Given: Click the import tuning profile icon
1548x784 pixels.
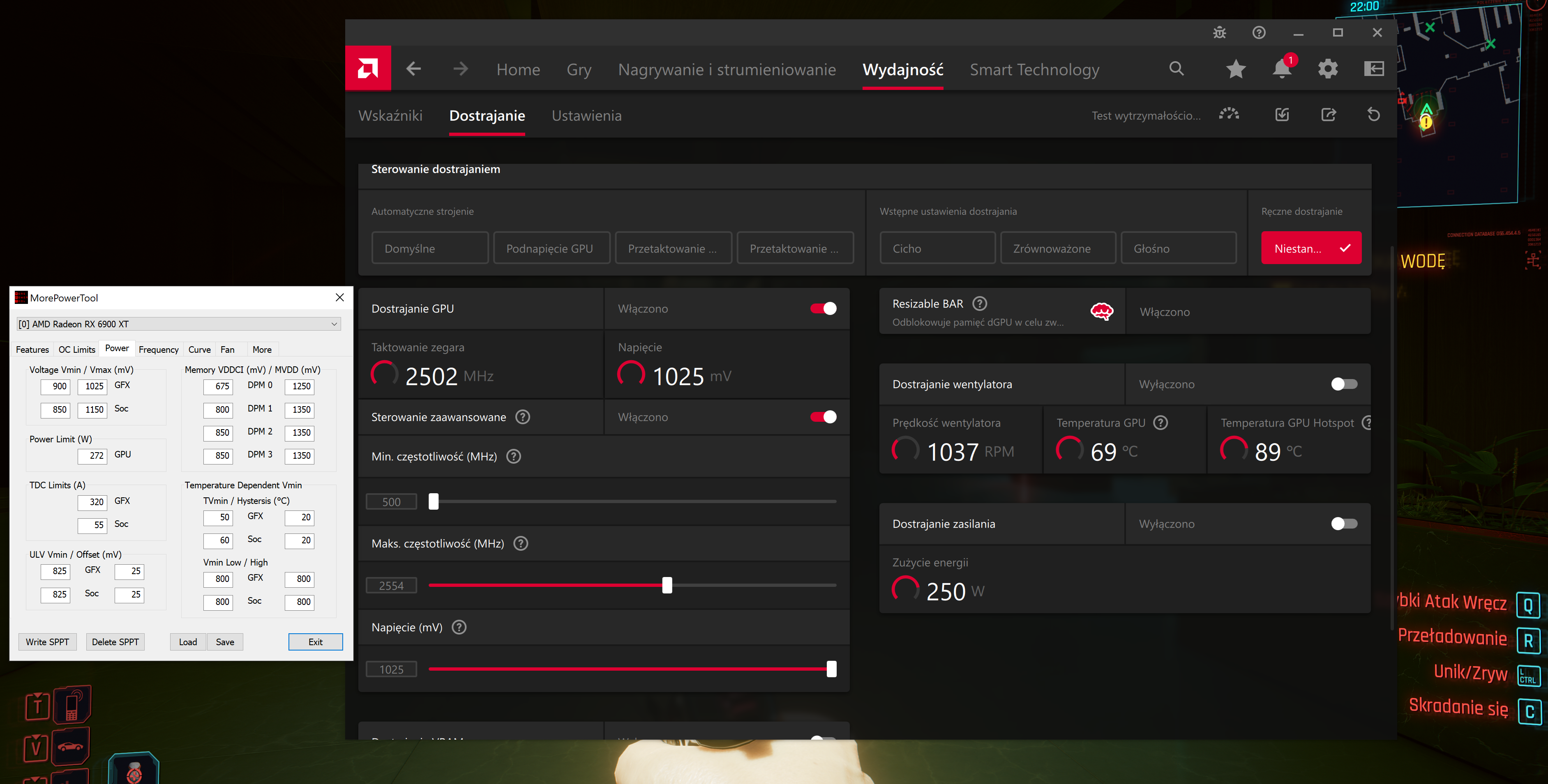Looking at the screenshot, I should point(1282,115).
